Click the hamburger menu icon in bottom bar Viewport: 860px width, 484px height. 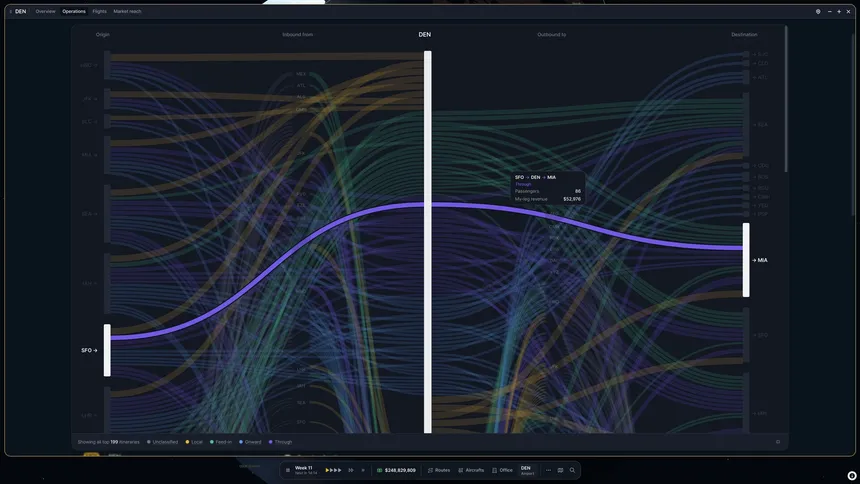point(287,470)
